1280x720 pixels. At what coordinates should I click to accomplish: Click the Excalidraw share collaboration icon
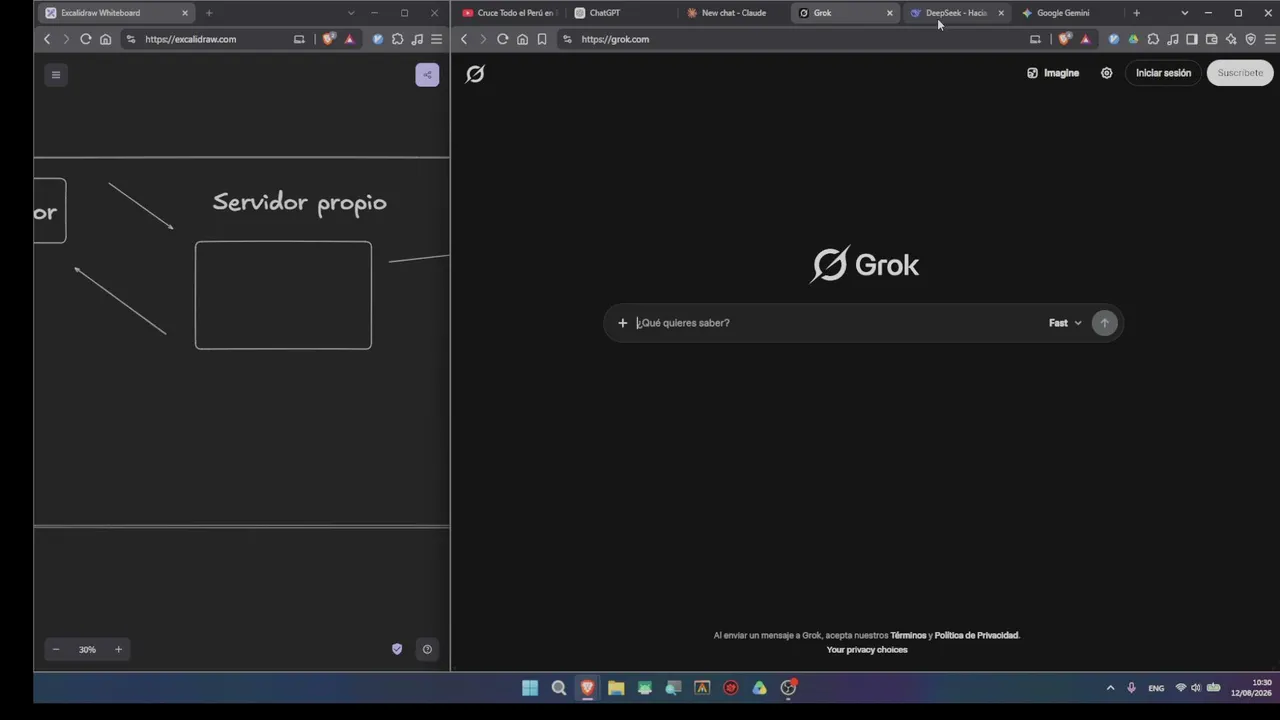(x=427, y=75)
